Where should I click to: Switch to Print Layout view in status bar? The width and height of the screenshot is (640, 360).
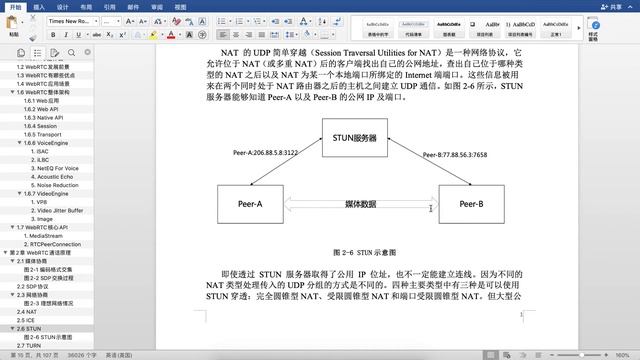[x=491, y=355]
